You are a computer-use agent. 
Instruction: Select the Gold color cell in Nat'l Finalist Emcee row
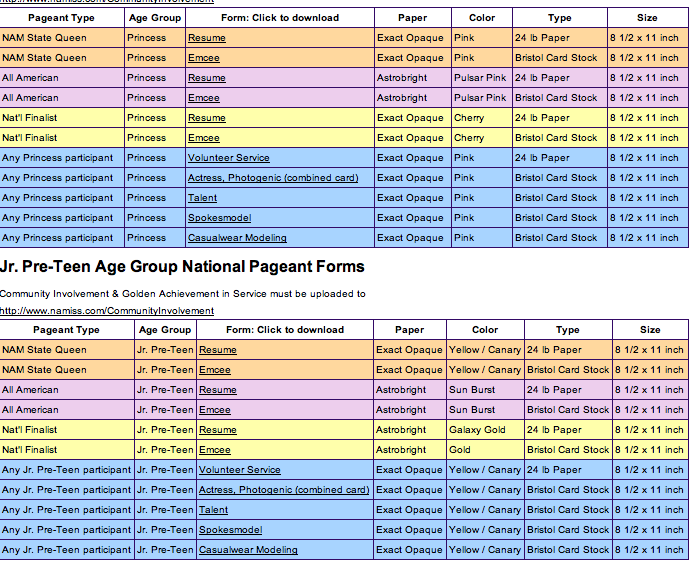(x=485, y=450)
